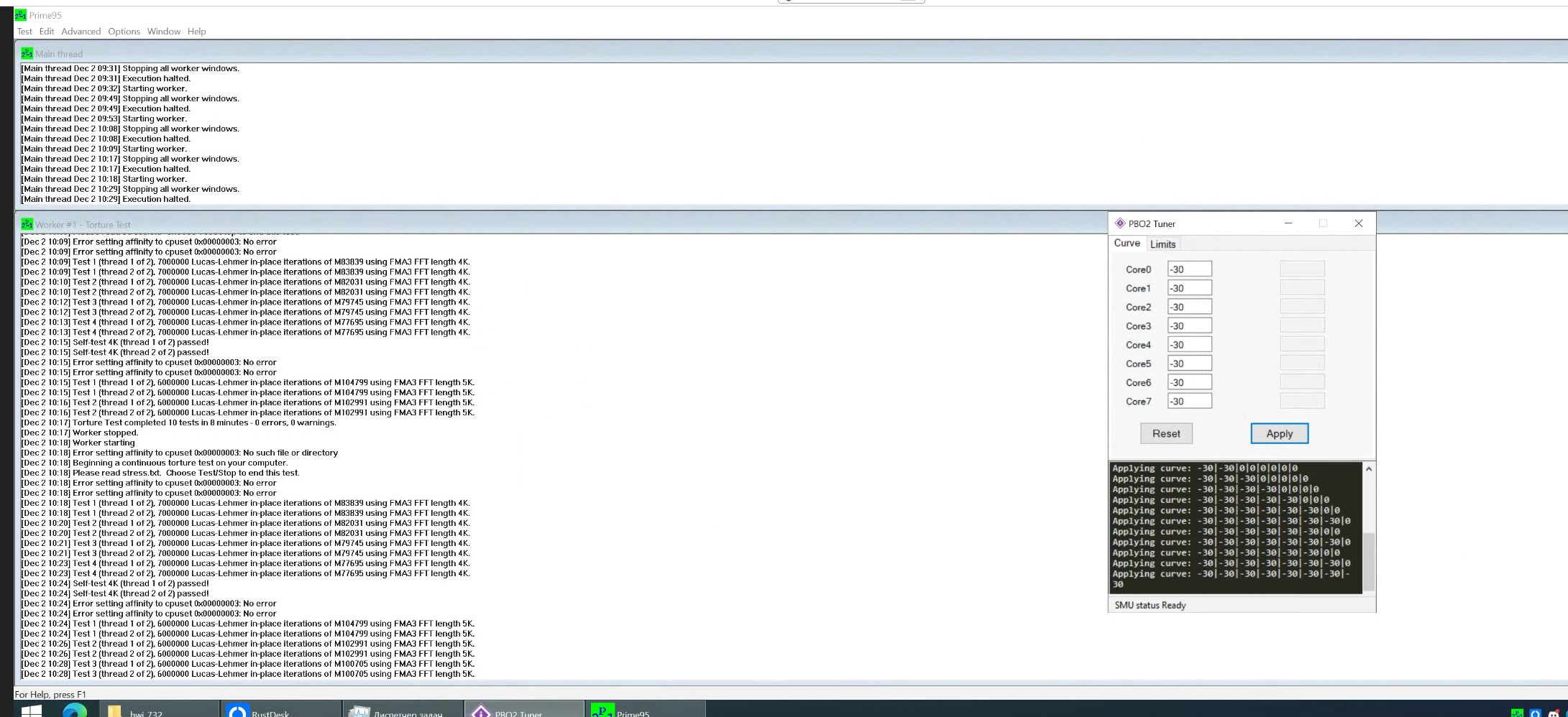Viewport: 1568px width, 717px height.
Task: Click the Core0 label in PBO2 Tuner
Action: 1138,269
